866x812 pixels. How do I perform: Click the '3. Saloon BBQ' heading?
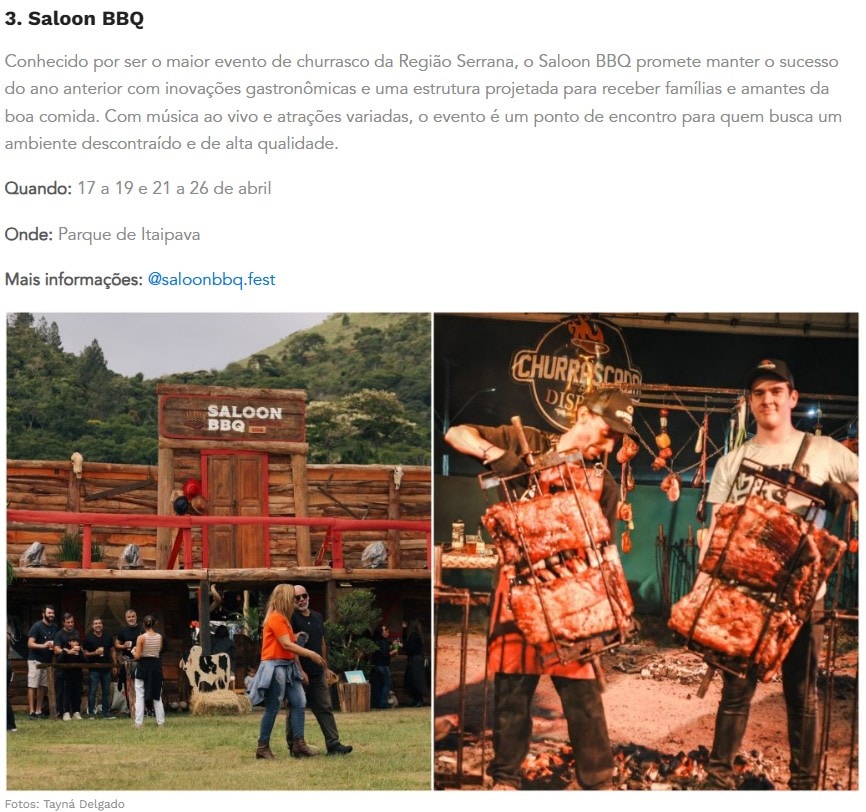[x=74, y=19]
